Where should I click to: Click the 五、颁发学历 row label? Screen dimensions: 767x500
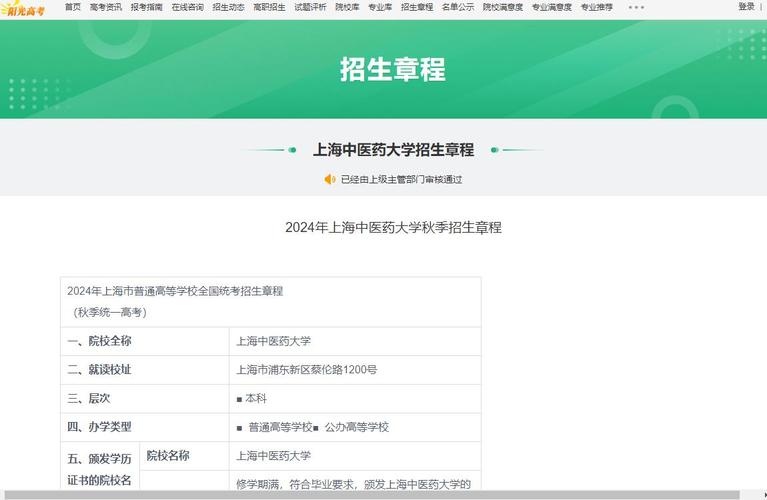(99, 459)
